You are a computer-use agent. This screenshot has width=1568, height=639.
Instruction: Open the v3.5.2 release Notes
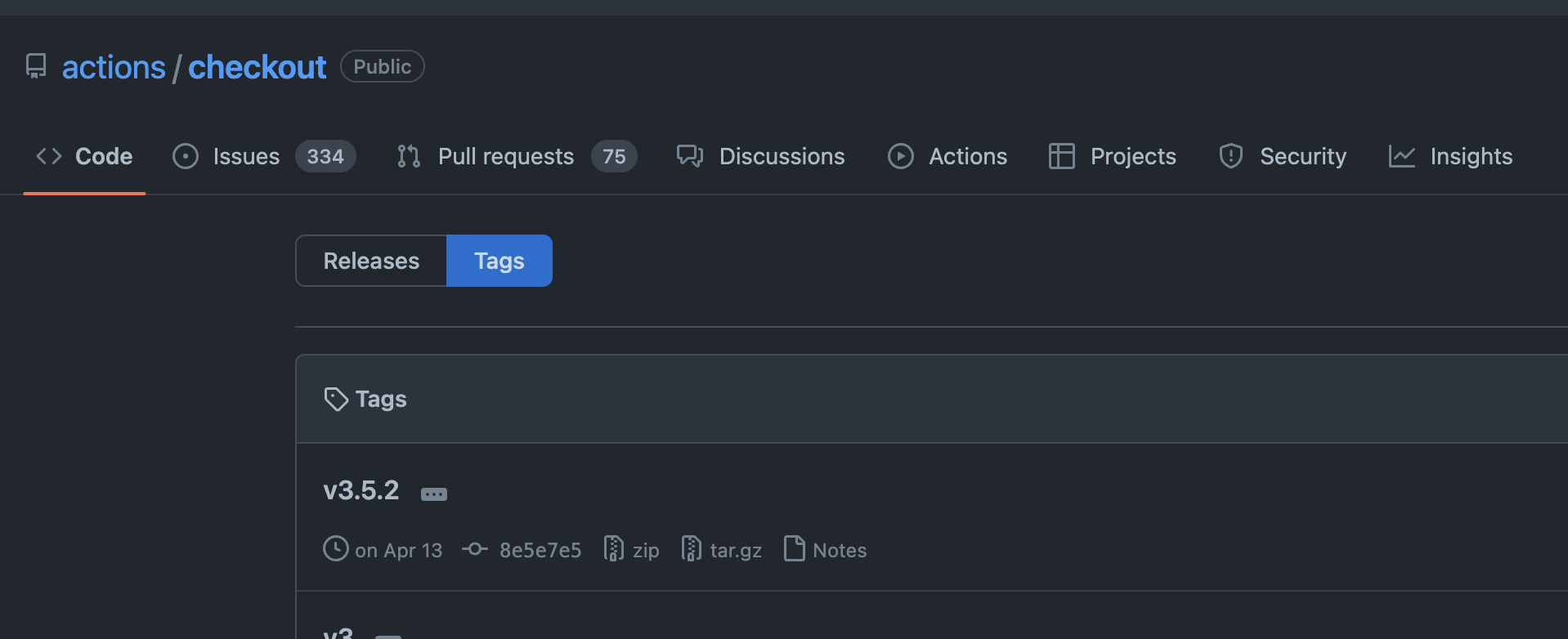840,551
